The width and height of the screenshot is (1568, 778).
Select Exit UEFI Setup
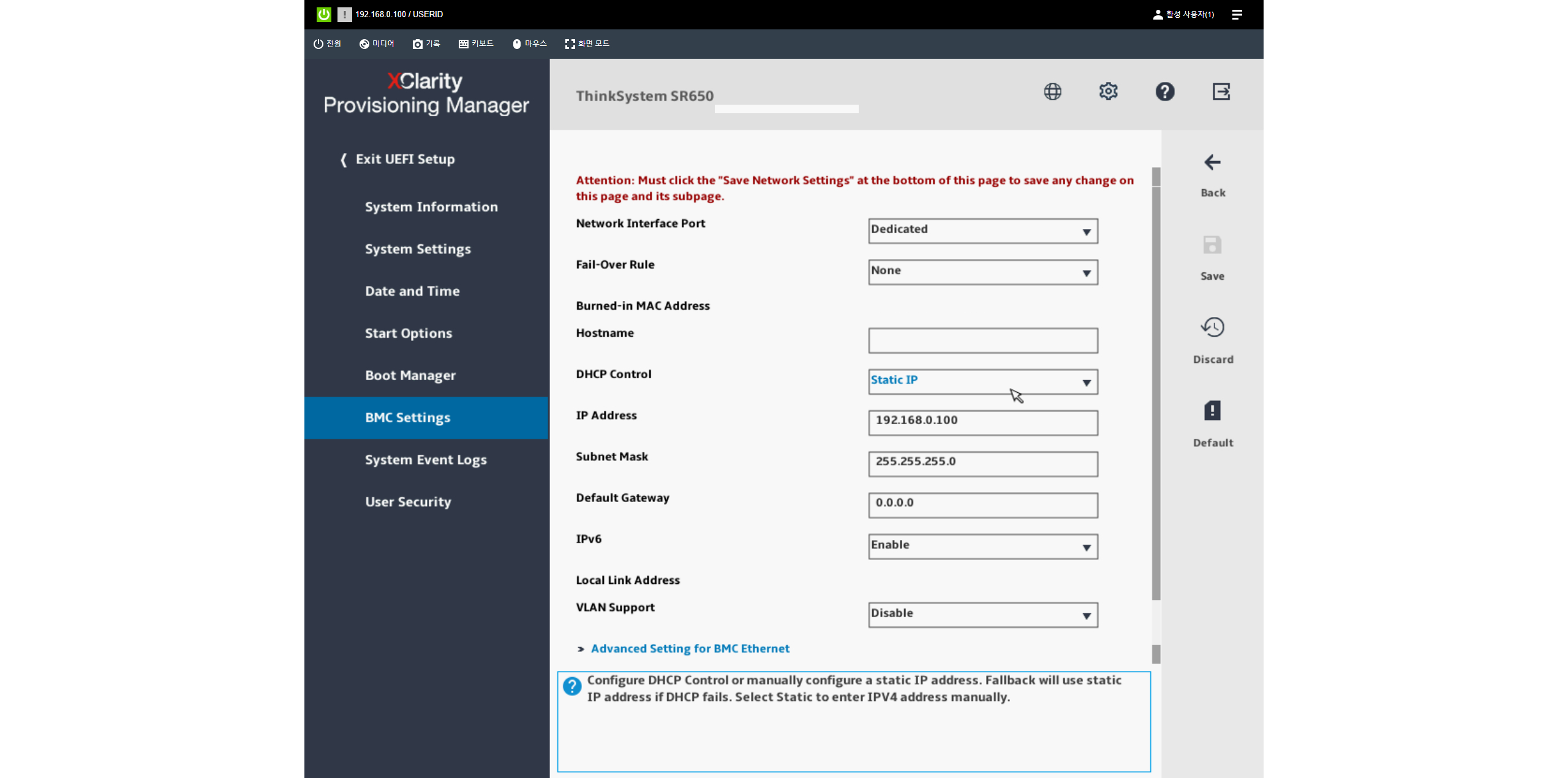pos(398,159)
